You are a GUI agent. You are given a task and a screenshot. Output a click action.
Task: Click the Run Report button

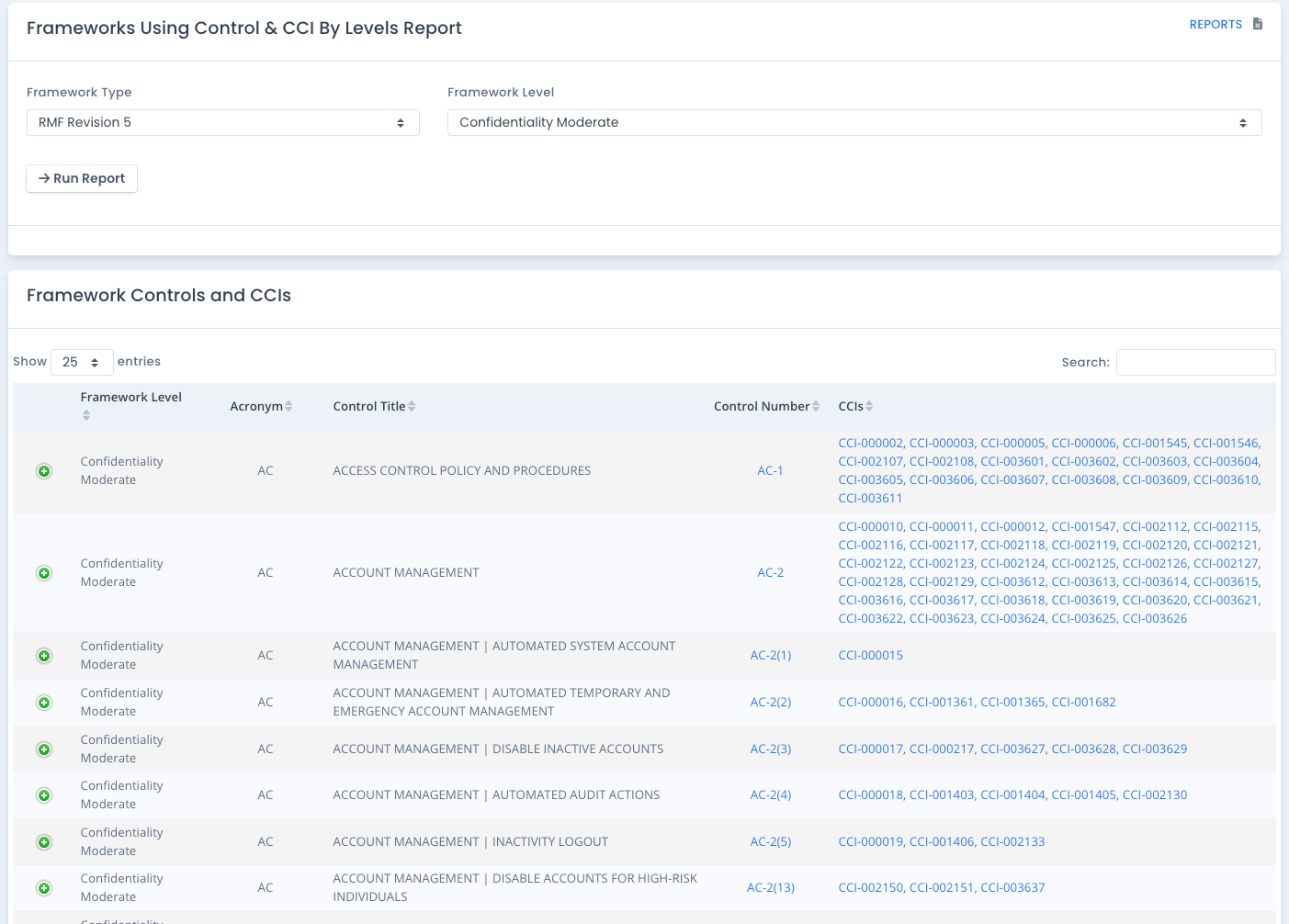click(81, 178)
